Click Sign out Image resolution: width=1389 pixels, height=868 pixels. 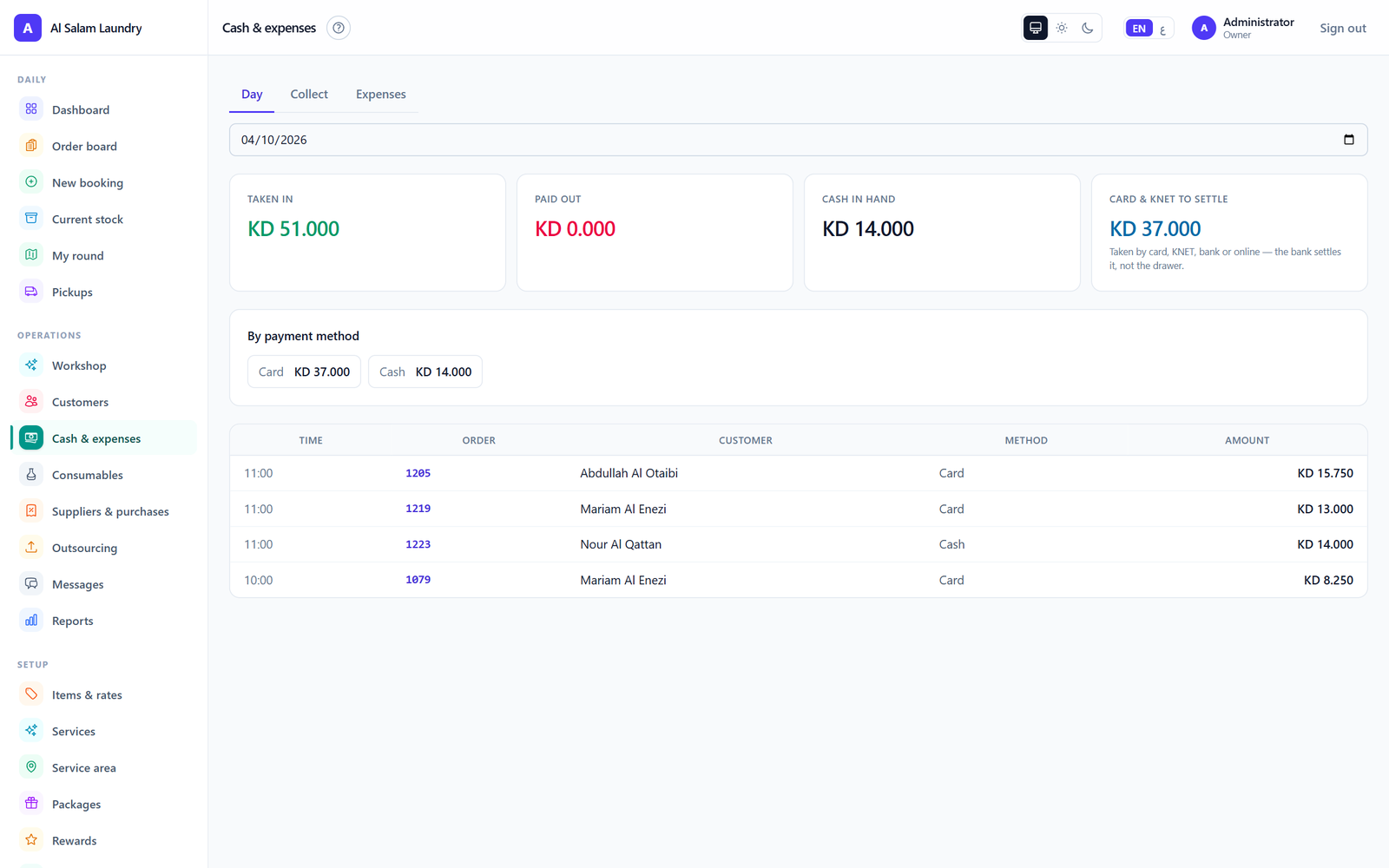pyautogui.click(x=1343, y=28)
